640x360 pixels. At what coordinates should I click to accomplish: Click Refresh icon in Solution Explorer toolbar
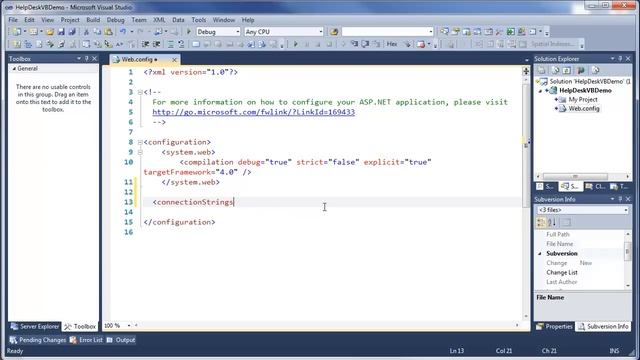(x=567, y=70)
